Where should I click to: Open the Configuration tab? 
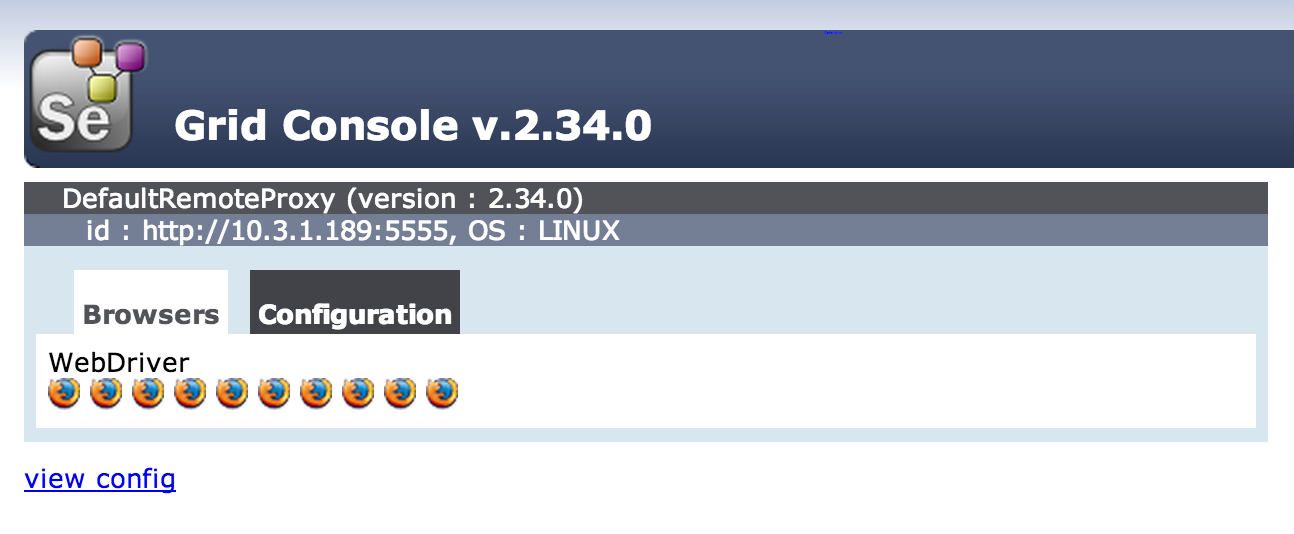(x=355, y=314)
